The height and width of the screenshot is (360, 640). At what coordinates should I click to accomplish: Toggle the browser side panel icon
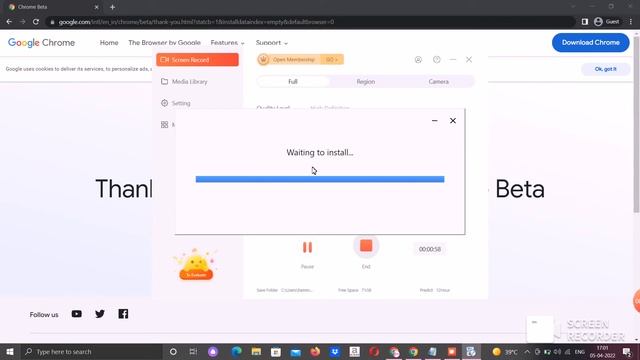point(584,22)
